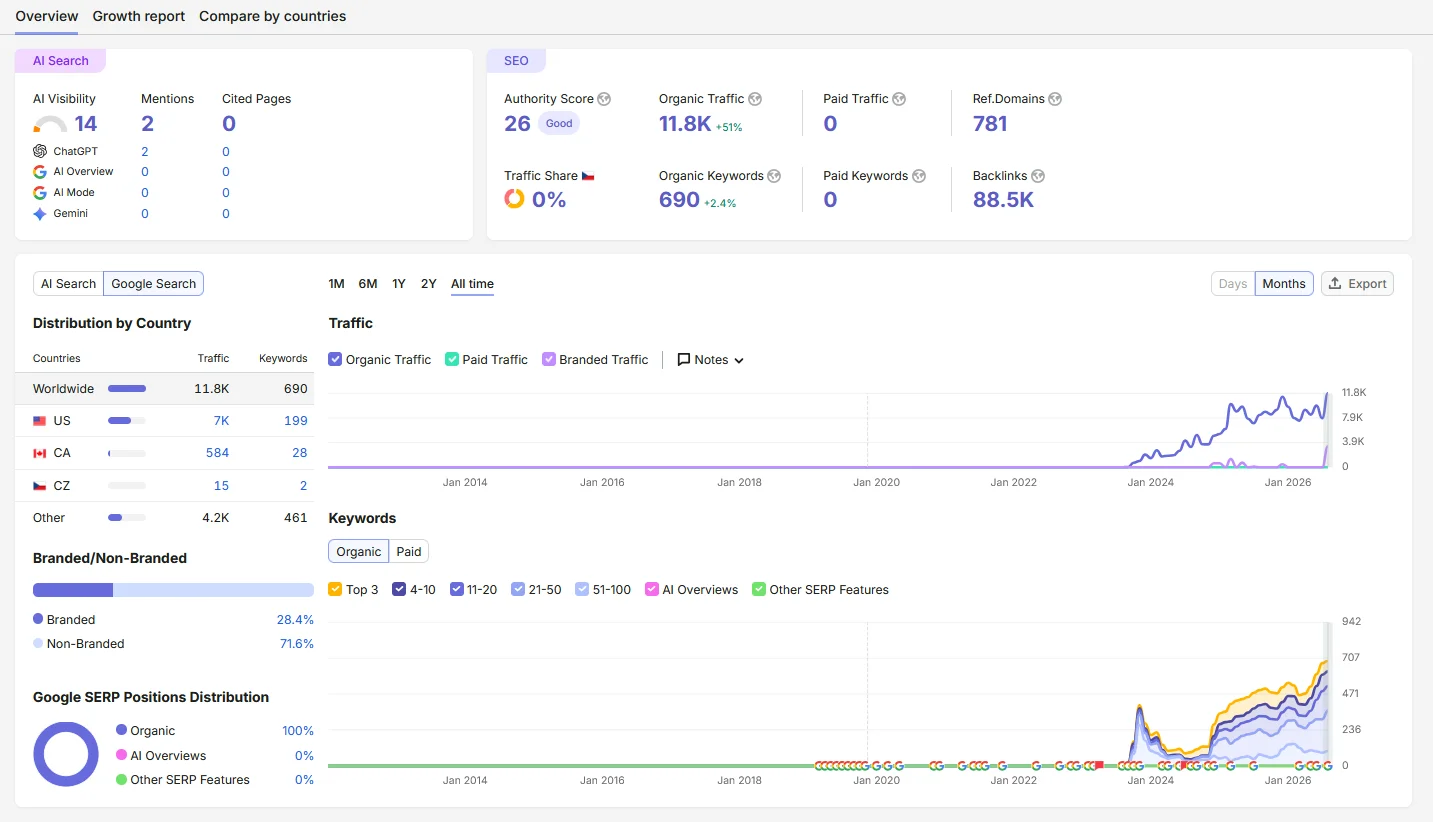Click the Google icon beside AI Overview
This screenshot has height=822, width=1433.
coord(40,172)
